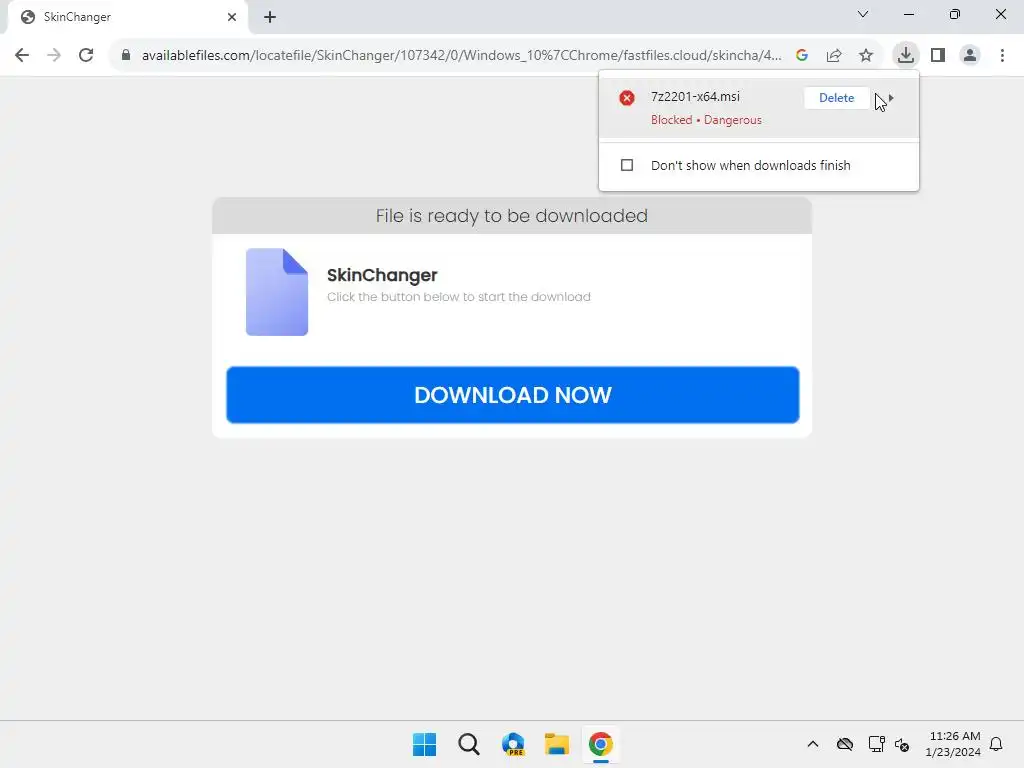Open the notifications bell
1024x768 pixels.
(996, 744)
